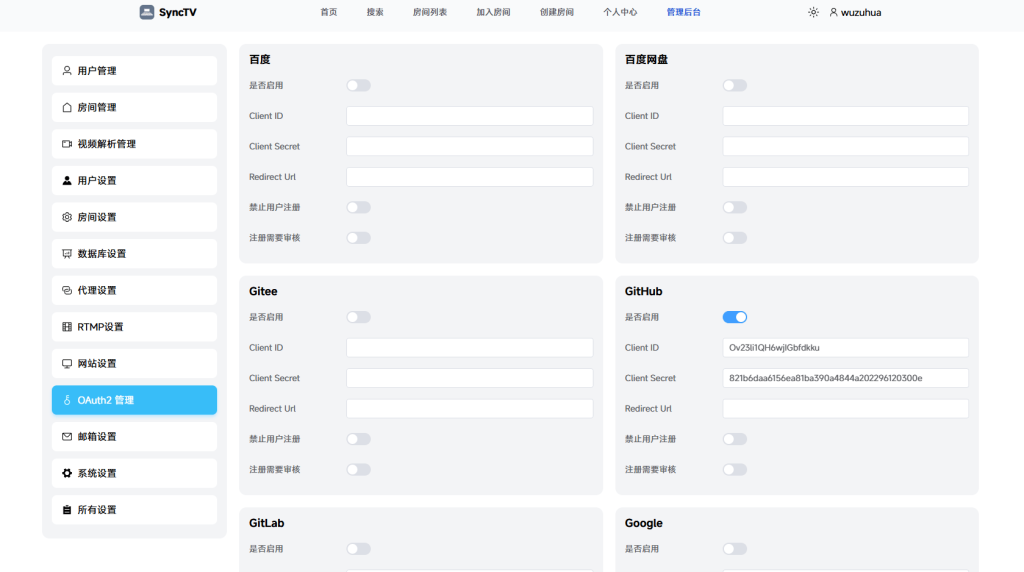Click the solid user icon of 用户设置
Image resolution: width=1024 pixels, height=572 pixels.
coord(67,180)
